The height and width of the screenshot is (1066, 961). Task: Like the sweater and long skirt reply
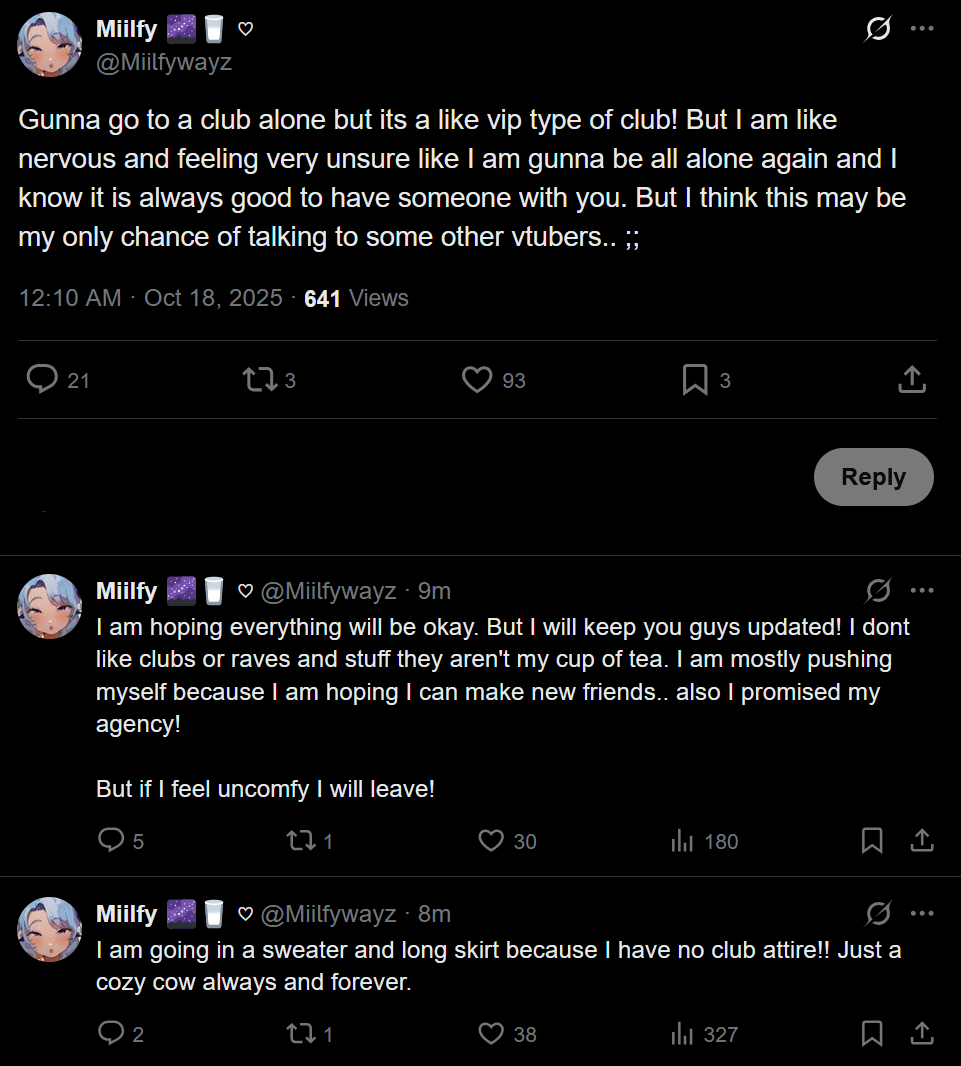pos(491,1033)
